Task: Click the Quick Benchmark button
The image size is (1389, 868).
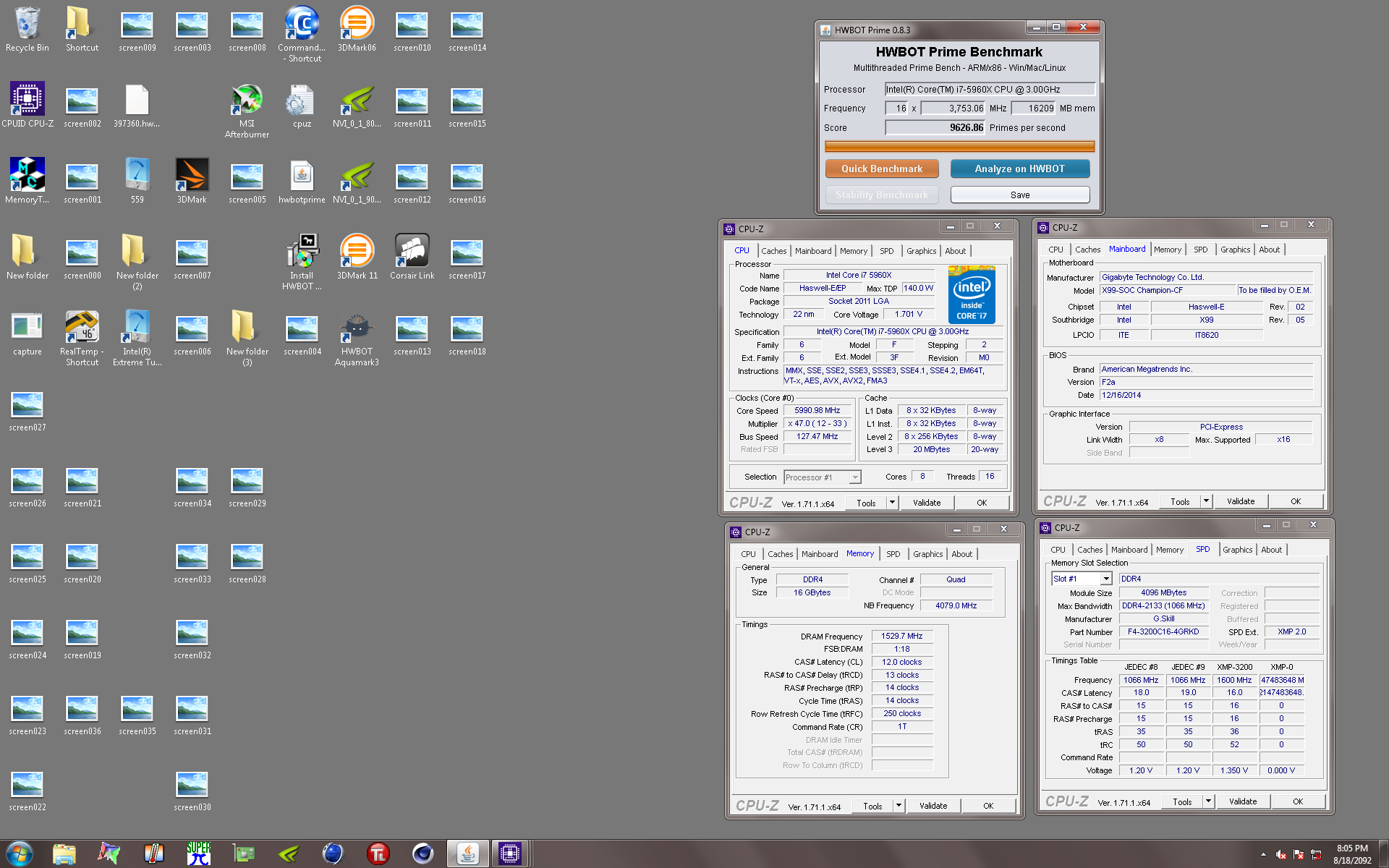Action: [882, 169]
